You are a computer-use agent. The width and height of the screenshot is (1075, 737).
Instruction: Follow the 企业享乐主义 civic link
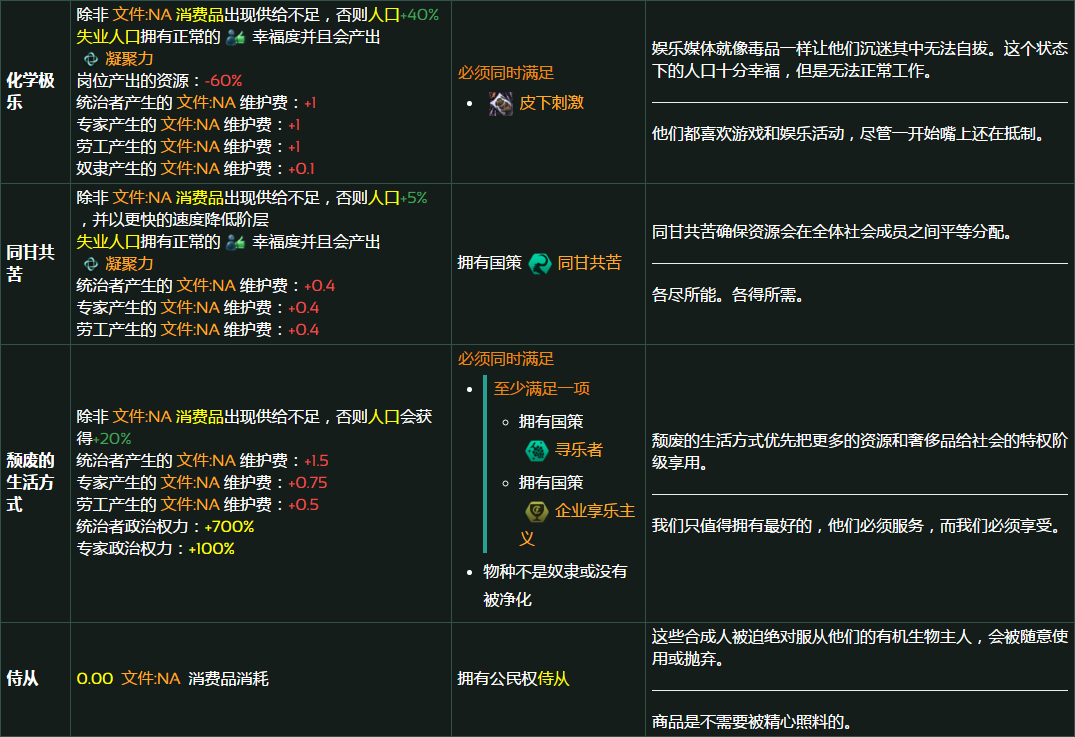(594, 511)
